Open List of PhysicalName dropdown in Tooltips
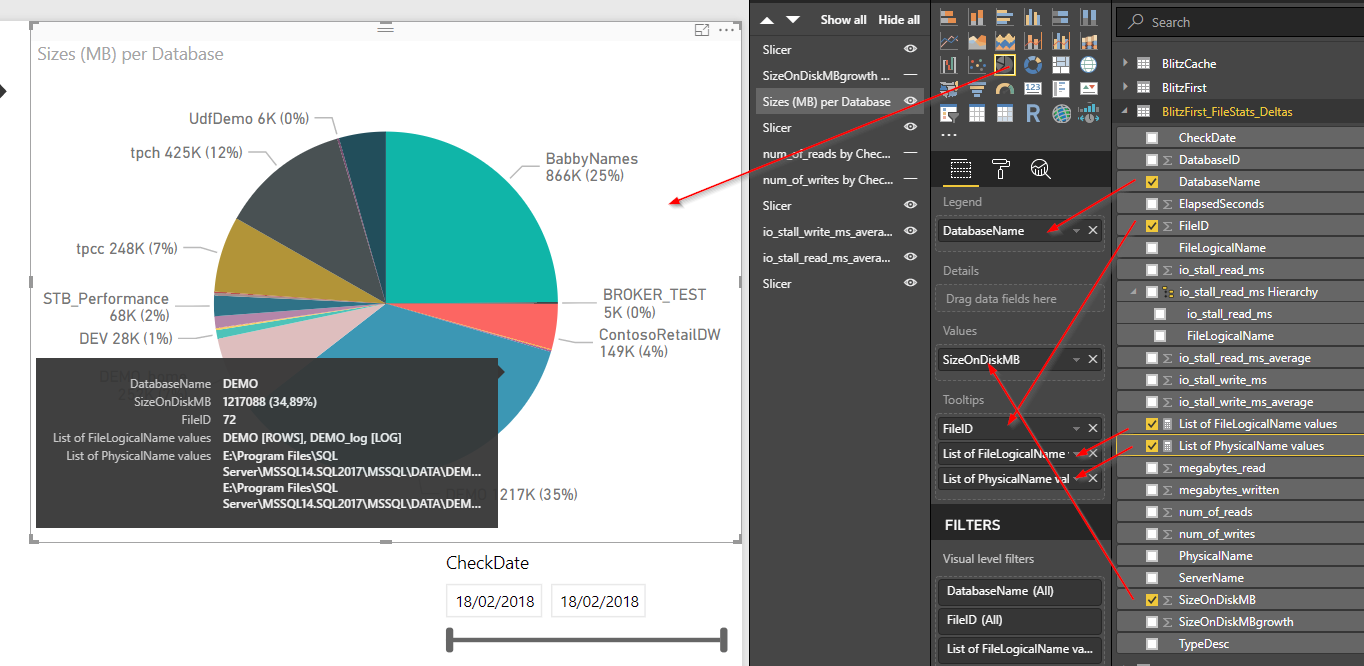Screen dimensions: 1364x666 pos(1076,479)
